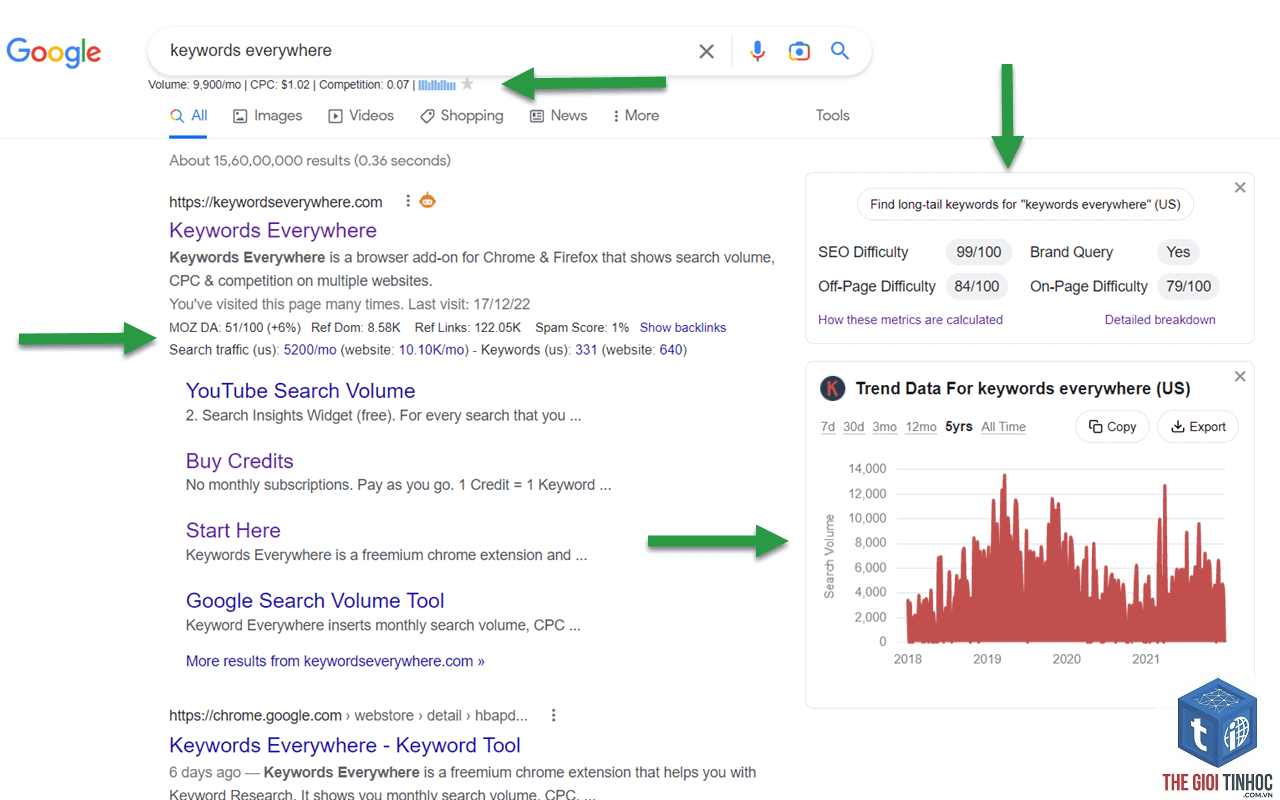The image size is (1280, 800).
Task: Click the Brand Query Yes value
Action: (1178, 252)
